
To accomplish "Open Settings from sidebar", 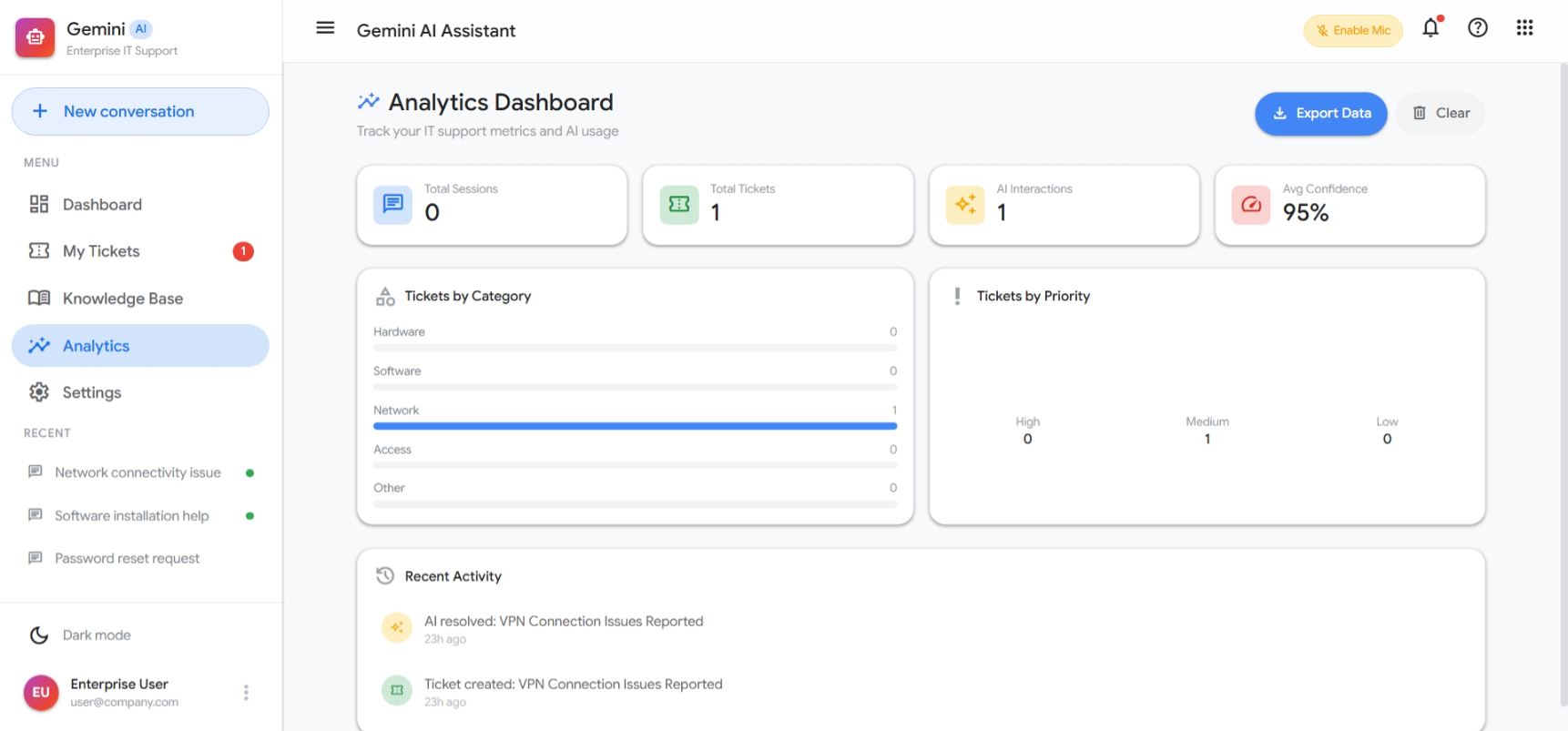I will point(140,392).
